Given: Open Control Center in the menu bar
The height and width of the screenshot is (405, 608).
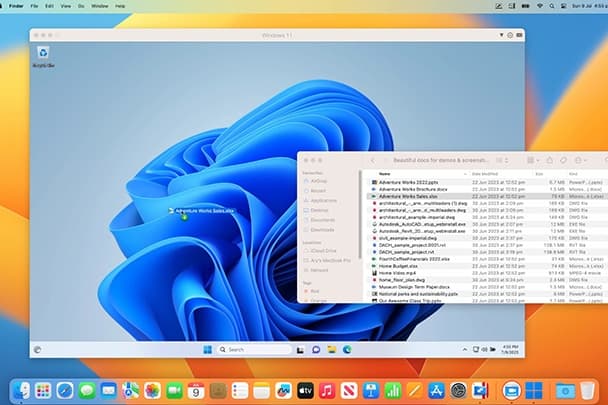Looking at the screenshot, I should pyautogui.click(x=563, y=6).
